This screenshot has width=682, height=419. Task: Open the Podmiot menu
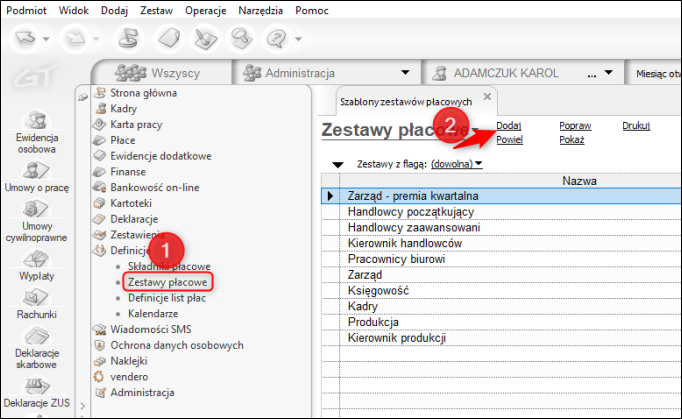click(26, 10)
